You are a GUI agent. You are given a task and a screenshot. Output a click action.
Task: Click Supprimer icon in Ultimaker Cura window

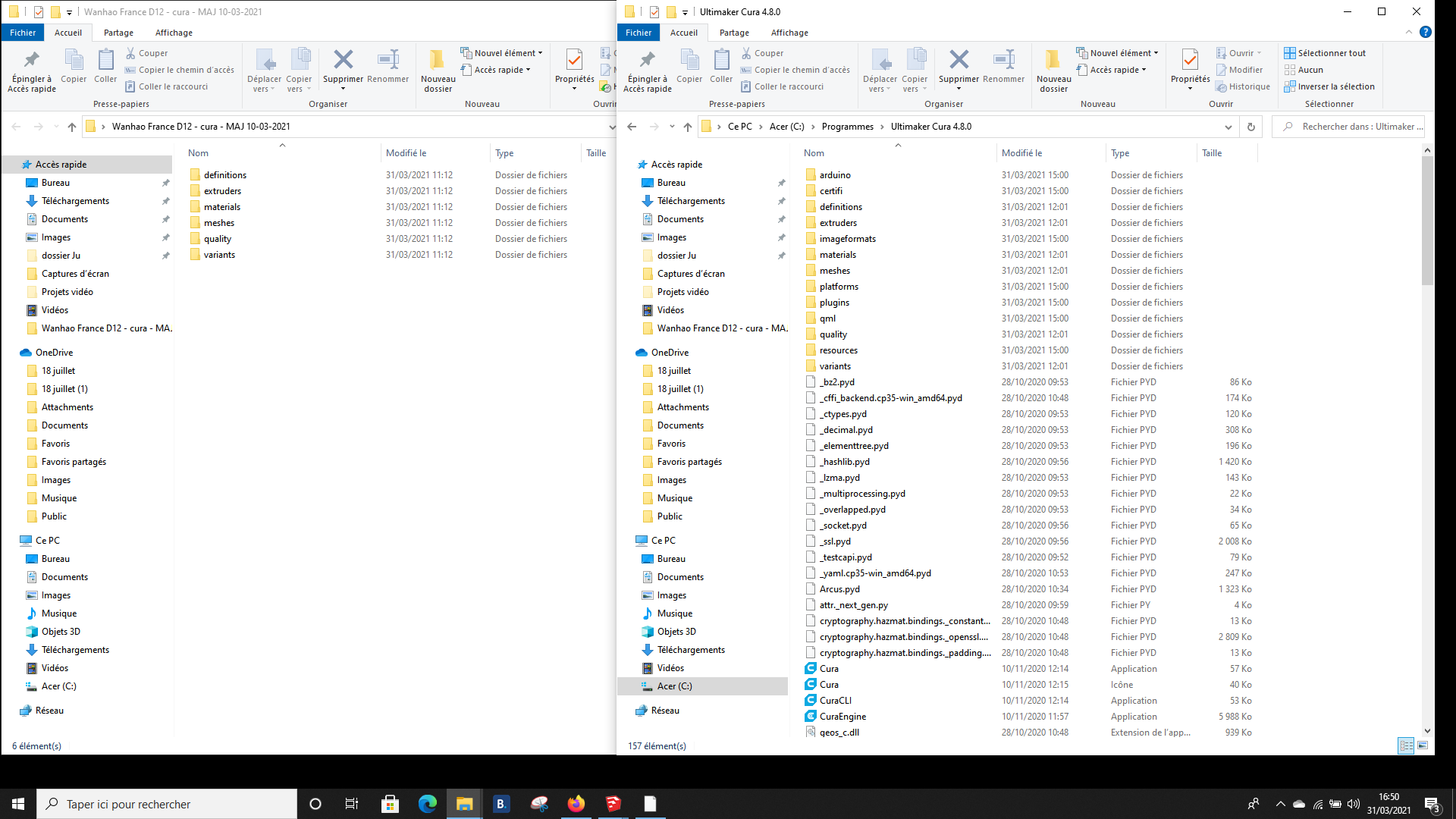pyautogui.click(x=959, y=60)
